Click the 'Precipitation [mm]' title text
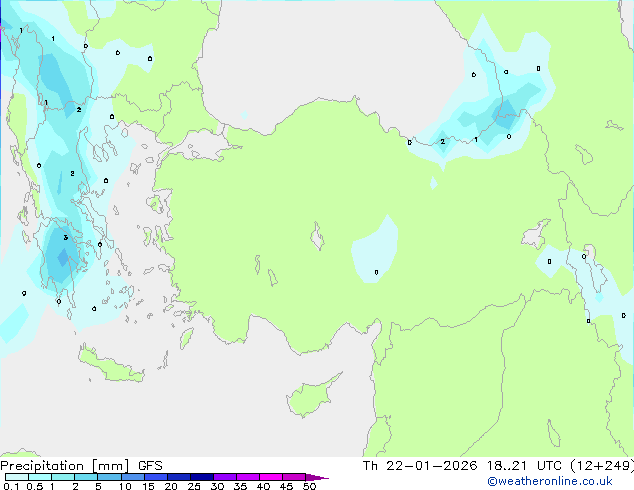The height and width of the screenshot is (490, 634). [65, 466]
